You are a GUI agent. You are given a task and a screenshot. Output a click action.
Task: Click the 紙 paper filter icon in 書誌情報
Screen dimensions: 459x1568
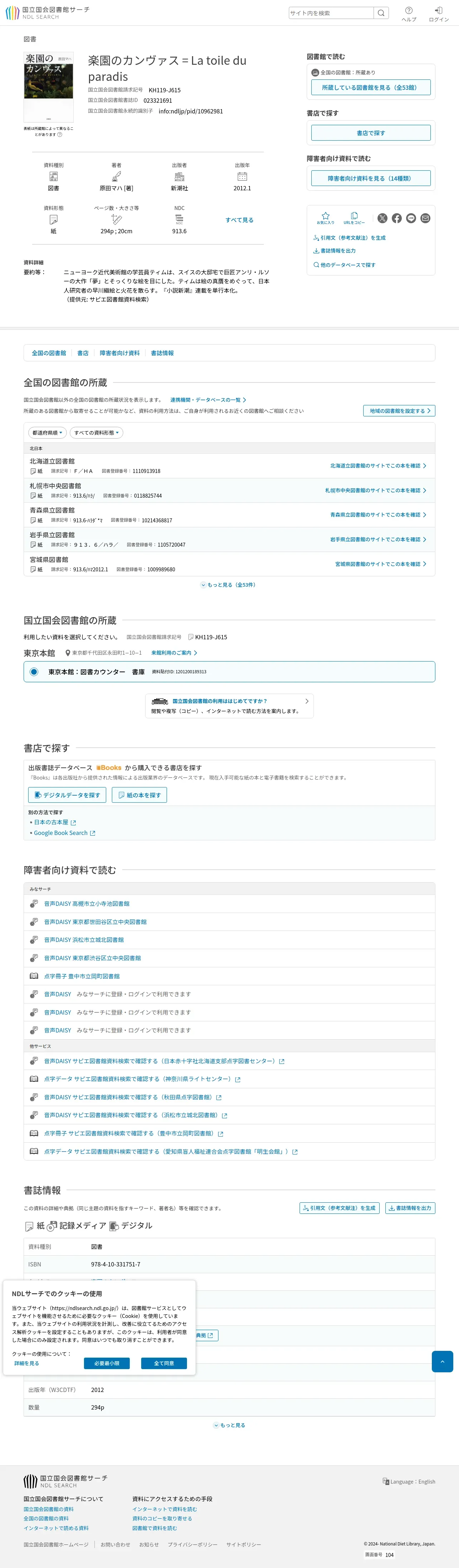[29, 1226]
